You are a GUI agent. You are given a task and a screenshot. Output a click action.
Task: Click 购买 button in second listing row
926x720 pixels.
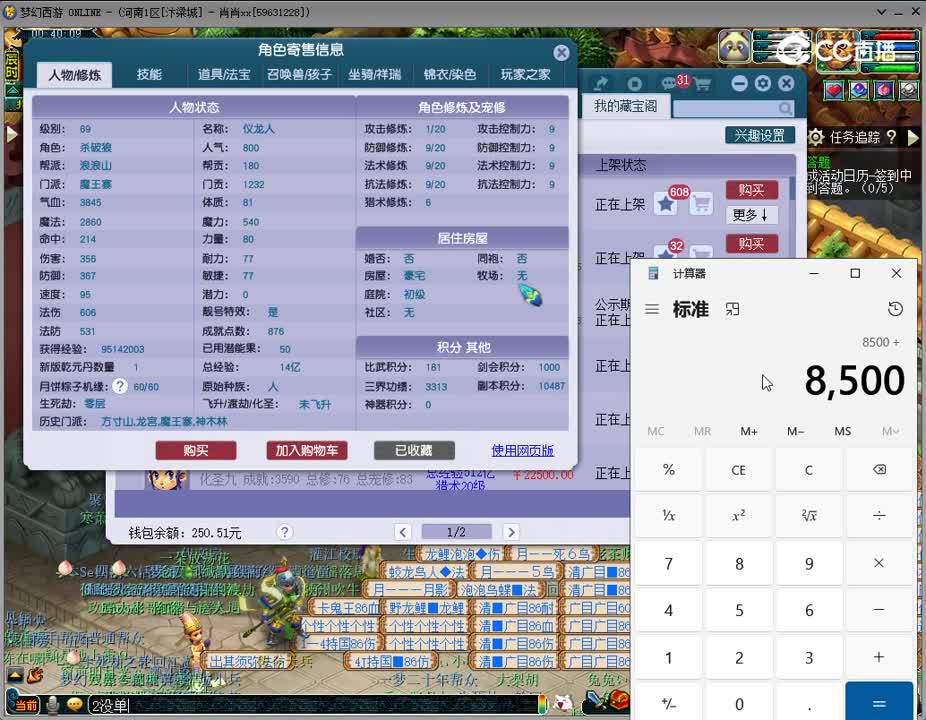751,243
